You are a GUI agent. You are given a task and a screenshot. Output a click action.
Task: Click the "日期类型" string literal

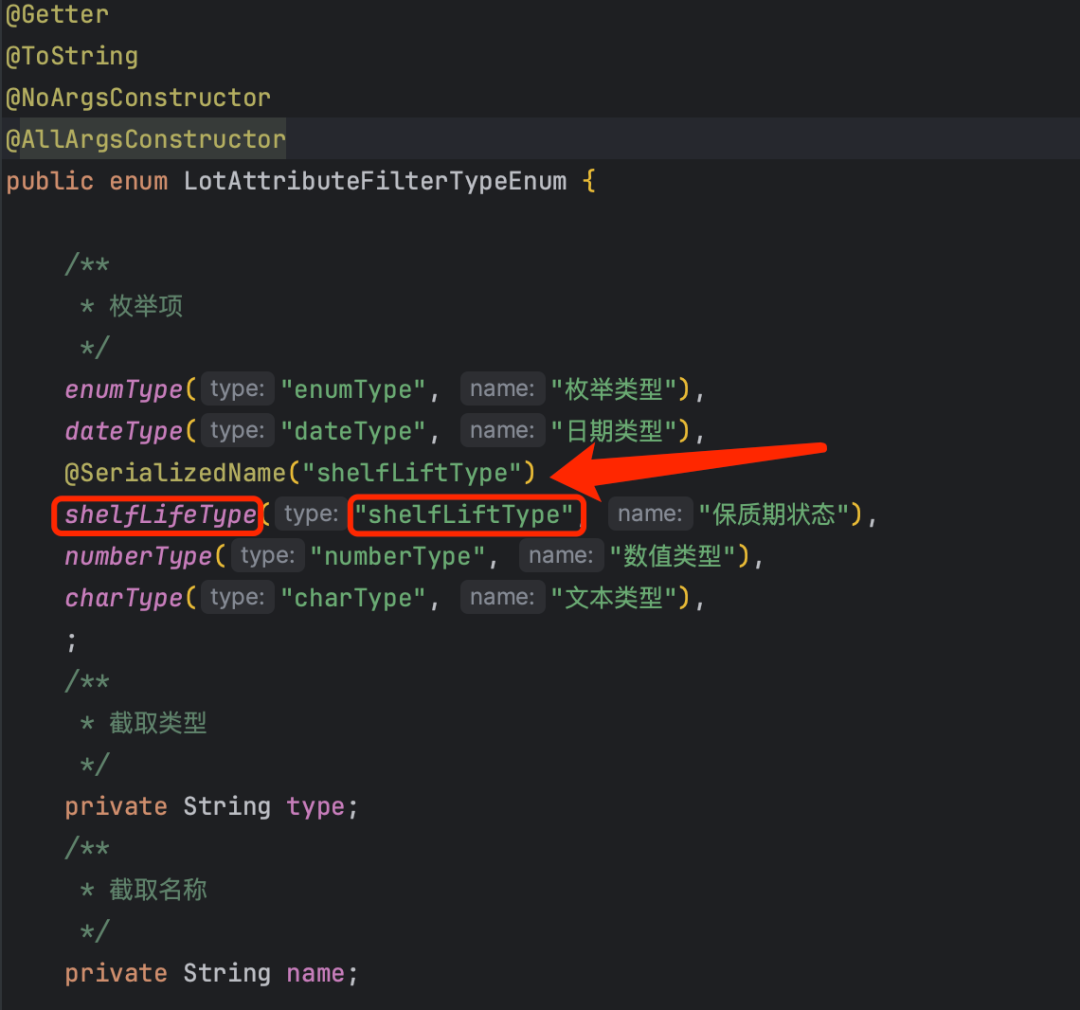[x=614, y=431]
